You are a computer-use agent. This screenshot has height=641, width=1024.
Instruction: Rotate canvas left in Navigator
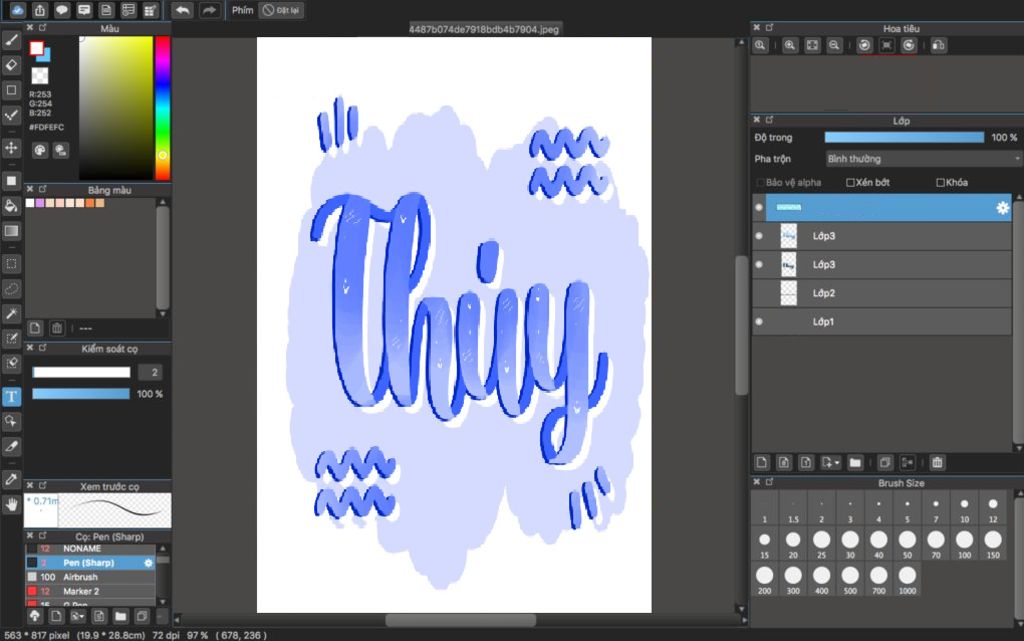click(865, 45)
